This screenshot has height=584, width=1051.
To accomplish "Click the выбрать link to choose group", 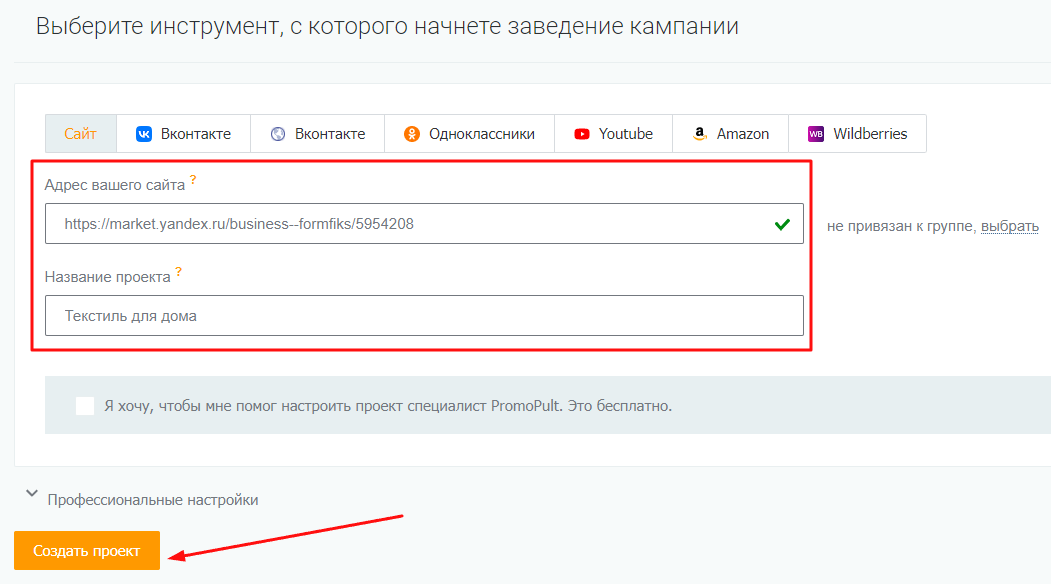I will pyautogui.click(x=1009, y=227).
